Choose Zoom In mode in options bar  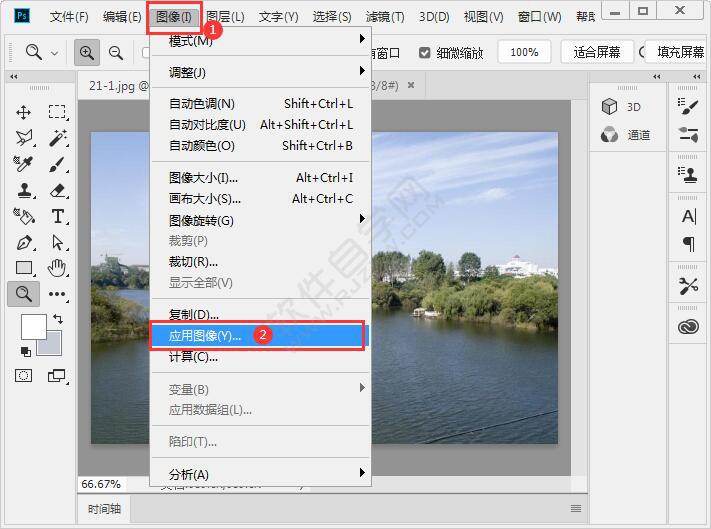[x=87, y=53]
